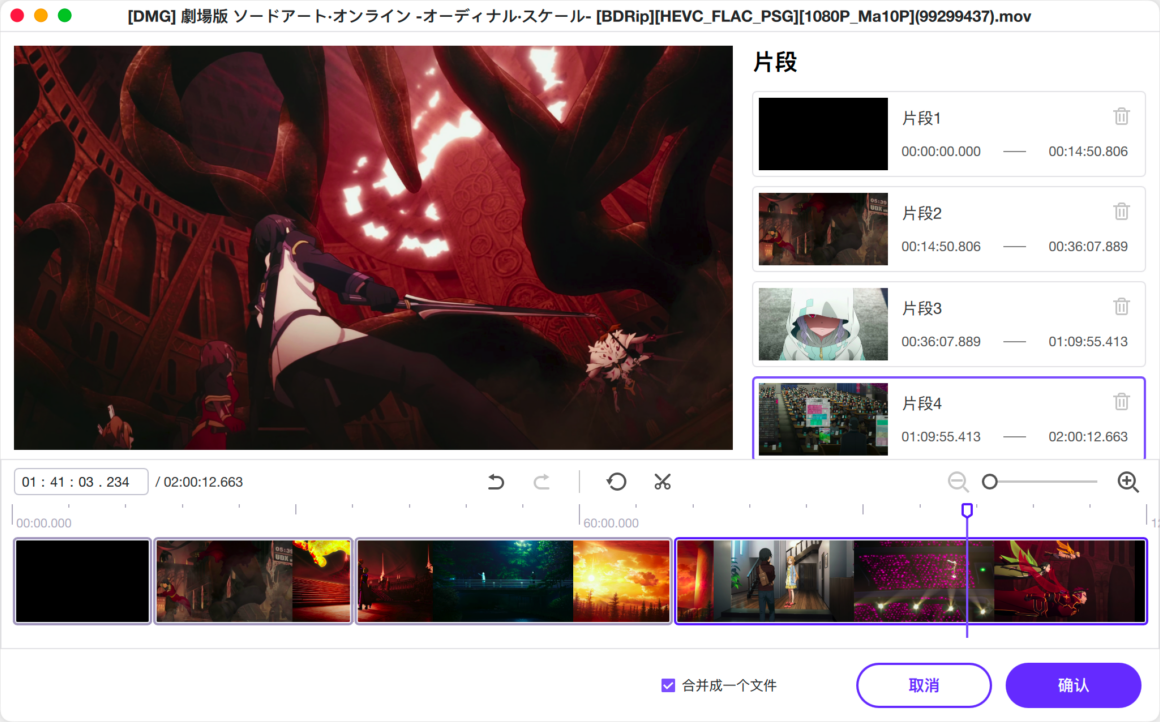The width and height of the screenshot is (1160, 722).
Task: Click the current time input field
Action: click(81, 482)
